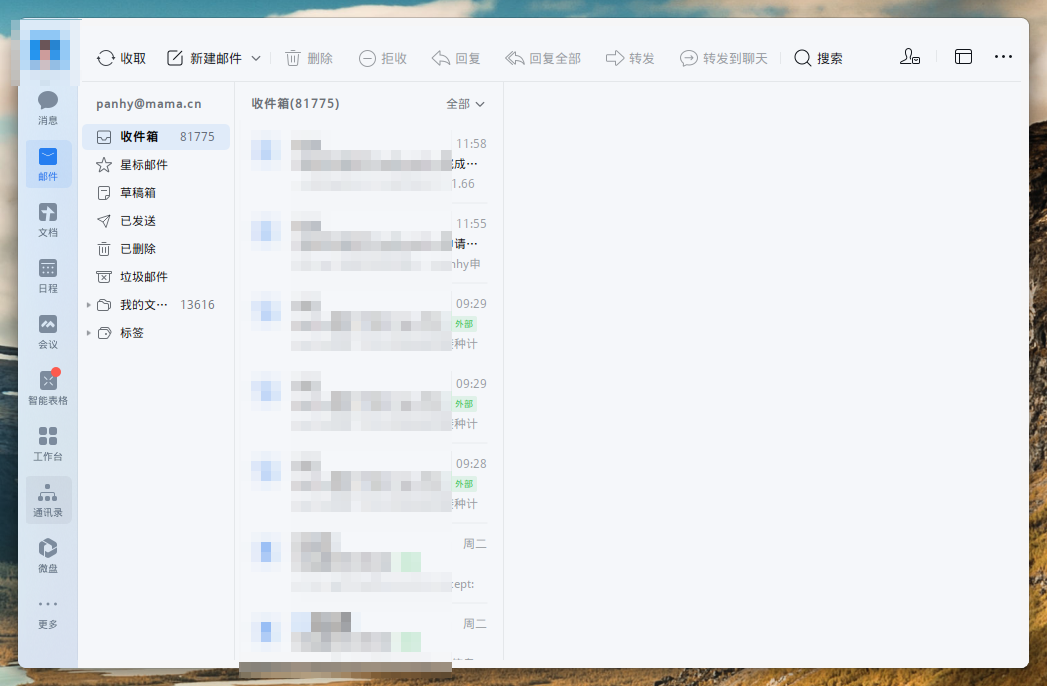1047x686 pixels.
Task: Expand the 我的文… folder tree arrow
Action: [88, 305]
